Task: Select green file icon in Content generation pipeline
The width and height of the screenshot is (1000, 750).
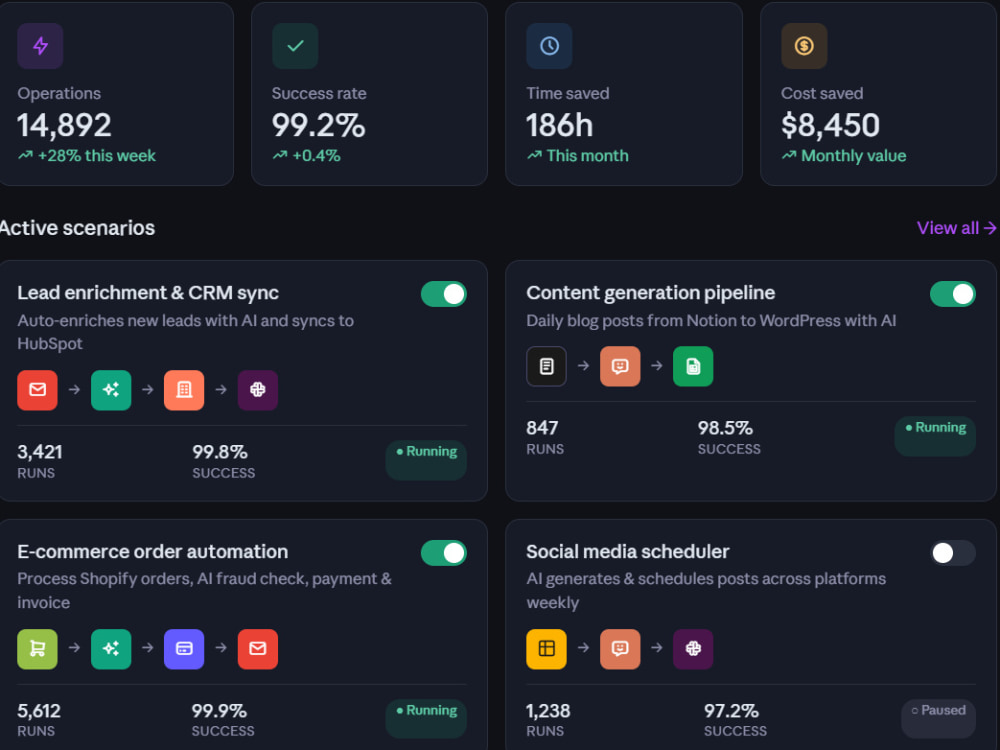Action: pyautogui.click(x=693, y=366)
